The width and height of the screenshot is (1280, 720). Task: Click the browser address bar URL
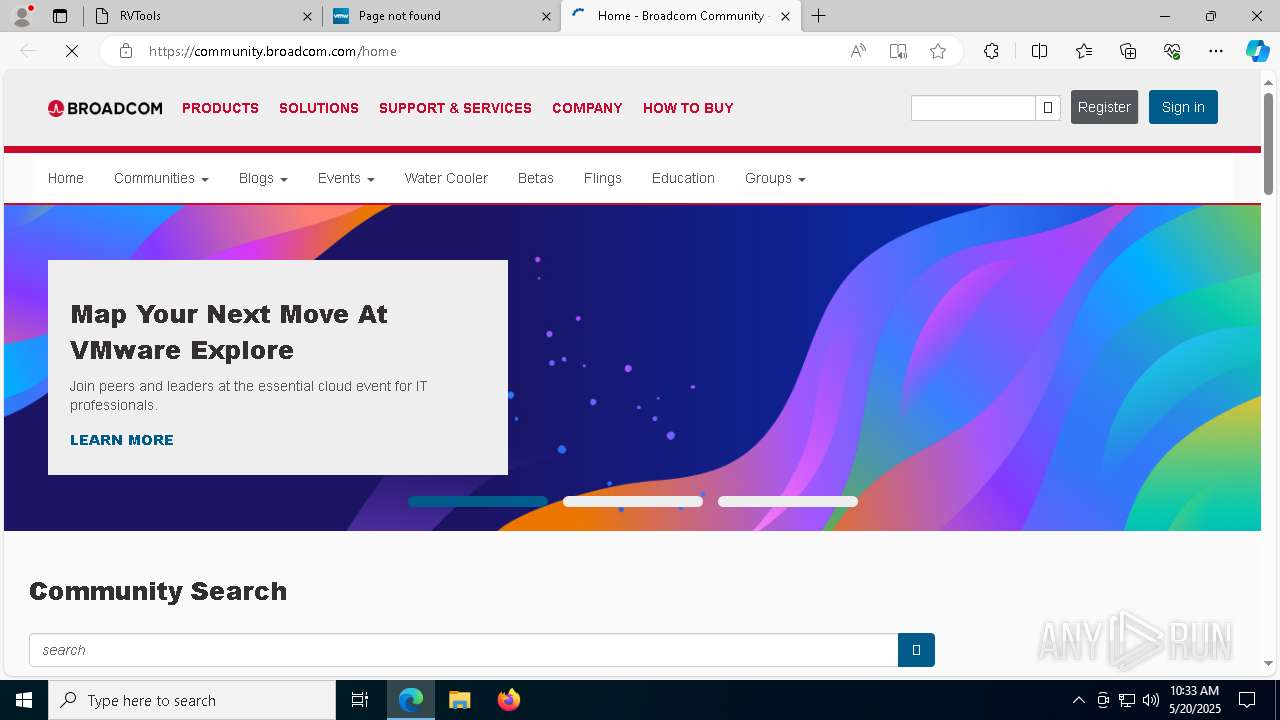click(272, 51)
